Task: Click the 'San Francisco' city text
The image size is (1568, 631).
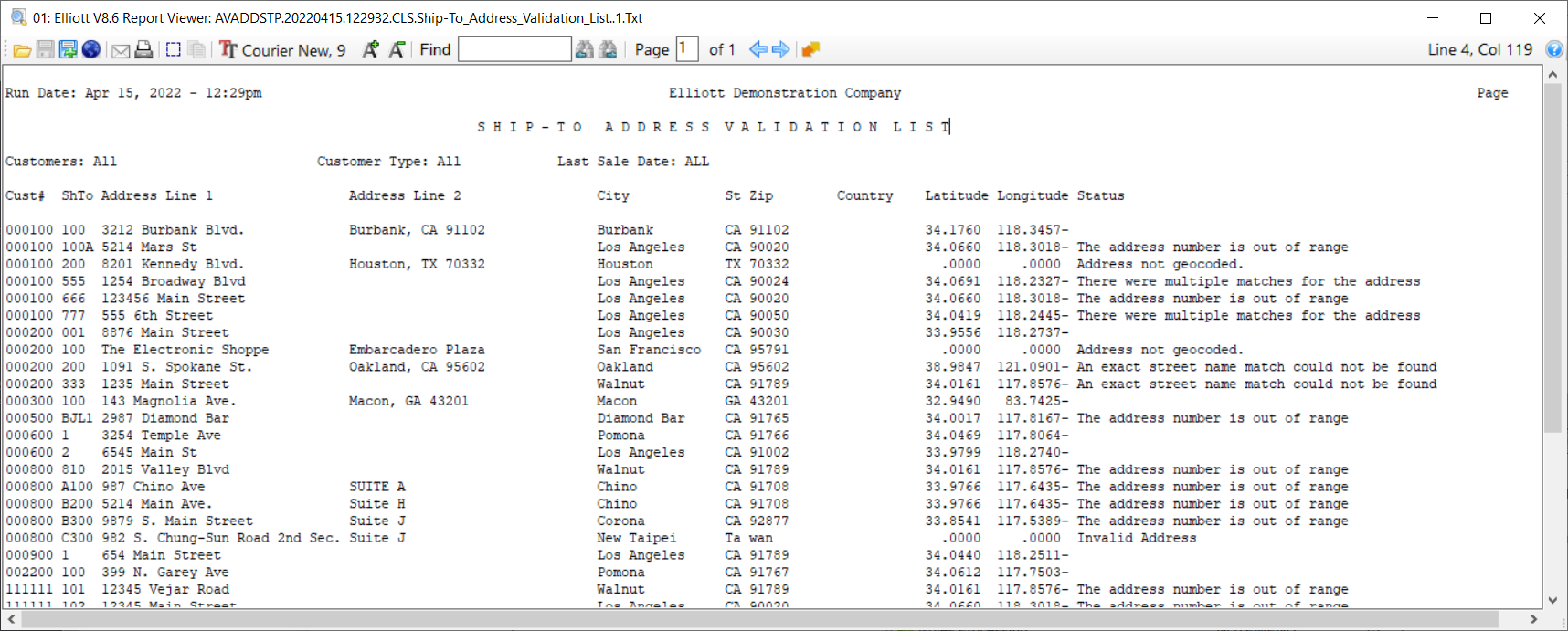Action: click(x=649, y=350)
